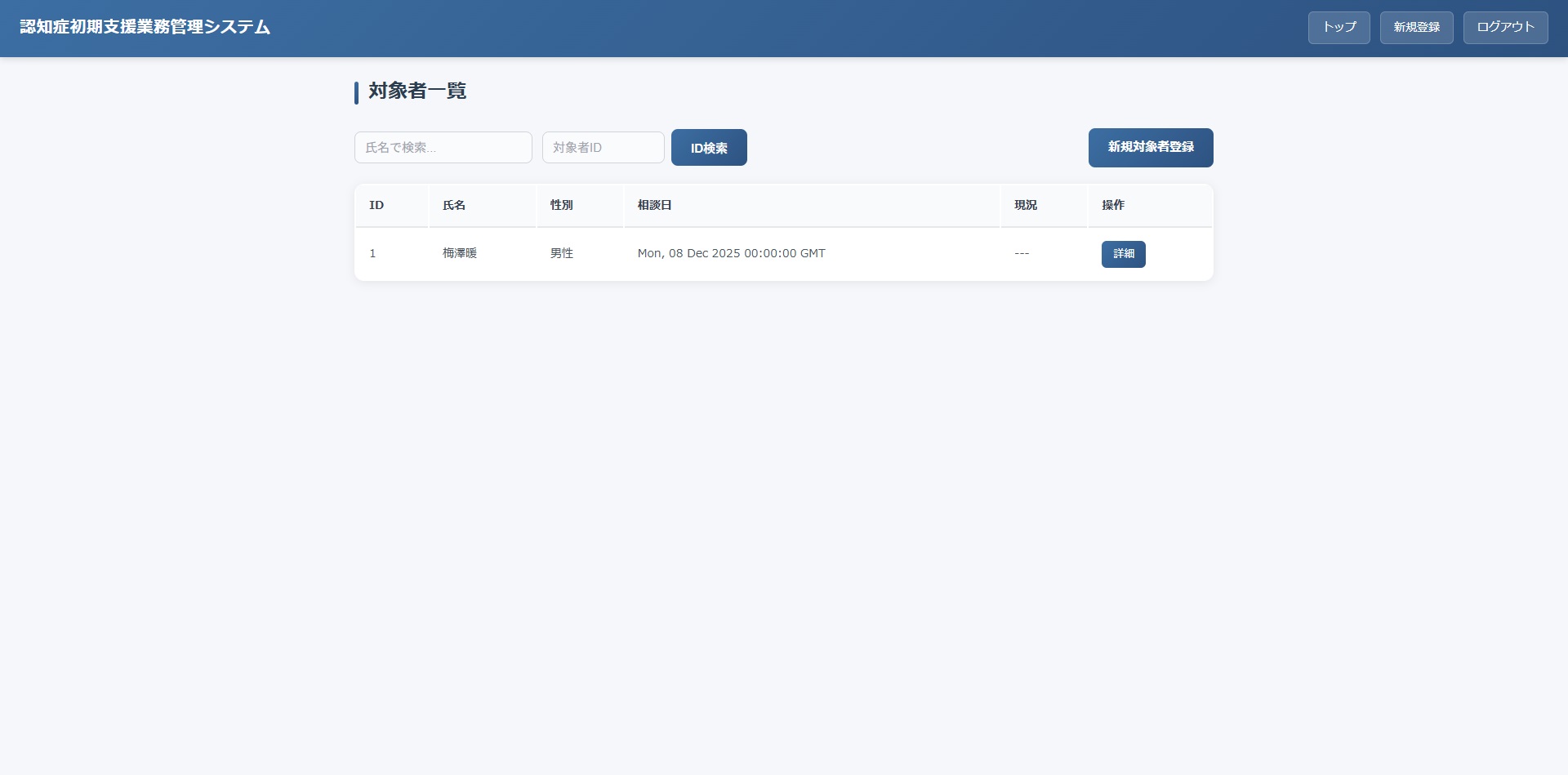Click the 対象者一覧 page heading
This screenshot has height=775, width=1568.
click(x=416, y=91)
